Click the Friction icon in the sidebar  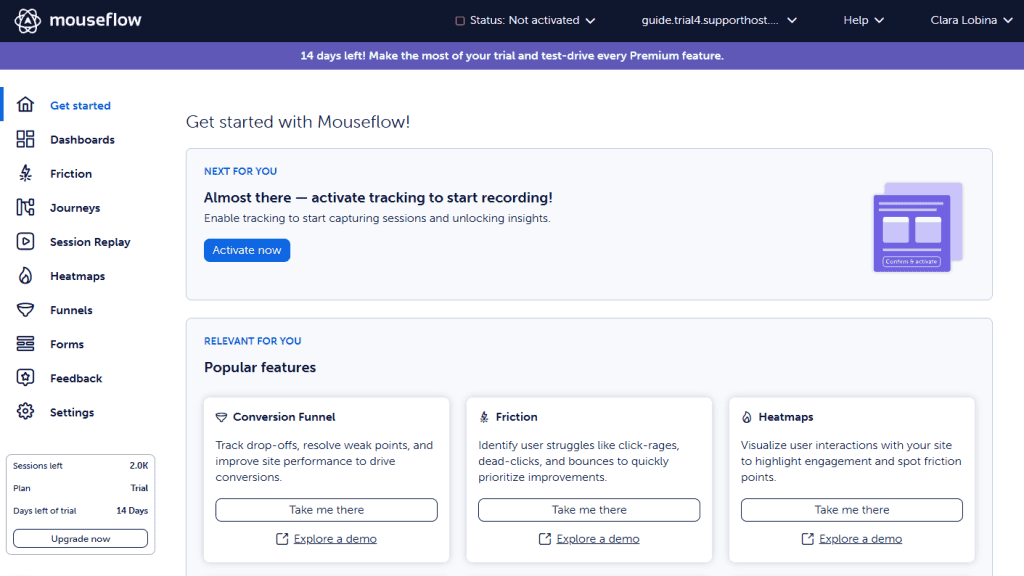[25, 173]
